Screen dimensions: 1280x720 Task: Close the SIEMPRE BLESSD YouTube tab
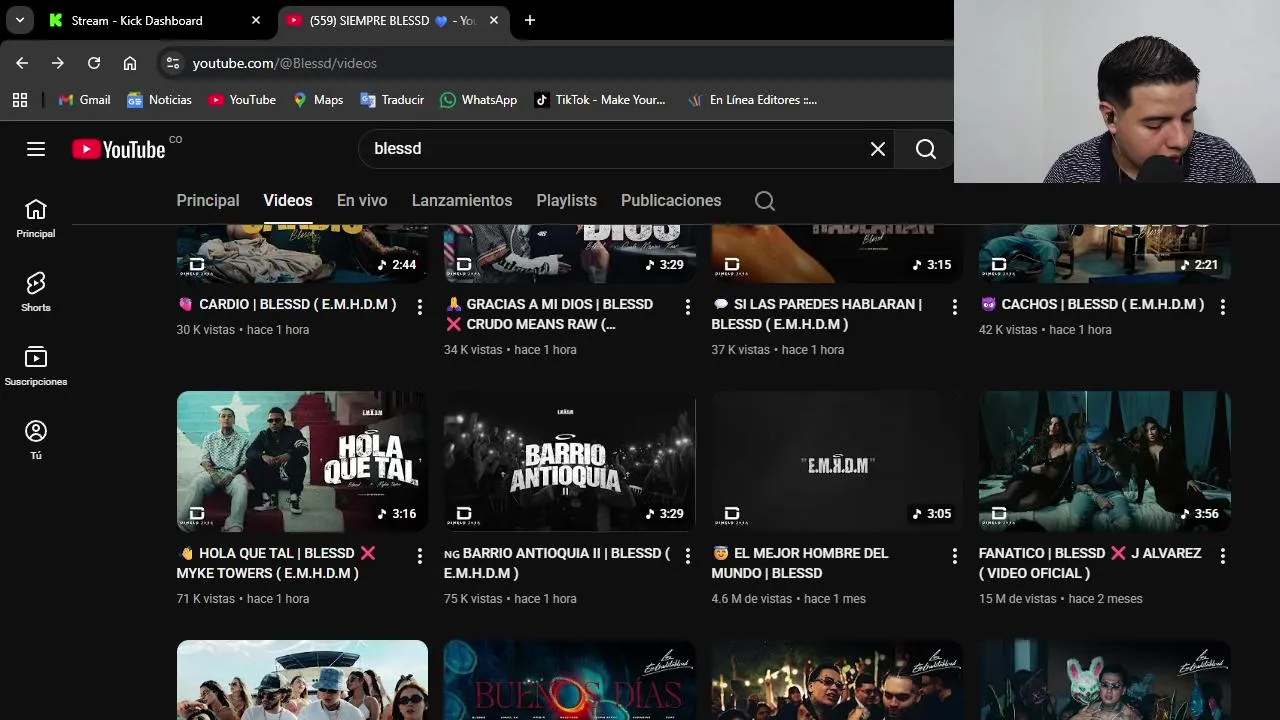pos(494,20)
